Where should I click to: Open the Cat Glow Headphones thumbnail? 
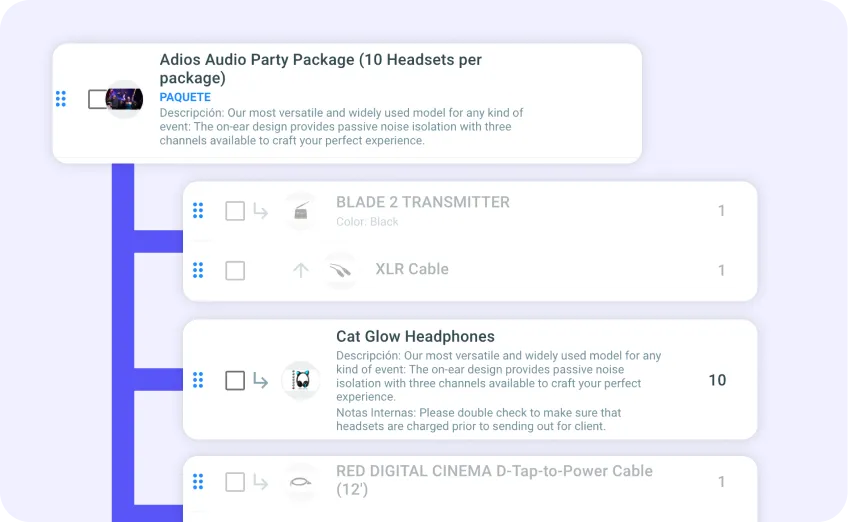[301, 380]
